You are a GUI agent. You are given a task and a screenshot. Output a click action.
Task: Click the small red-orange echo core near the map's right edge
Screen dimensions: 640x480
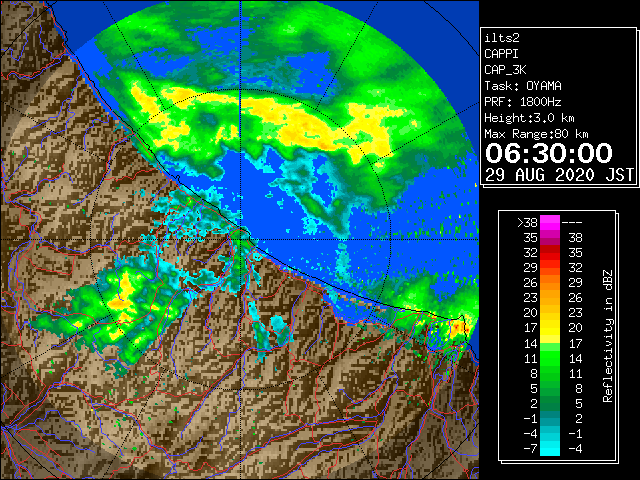457,328
